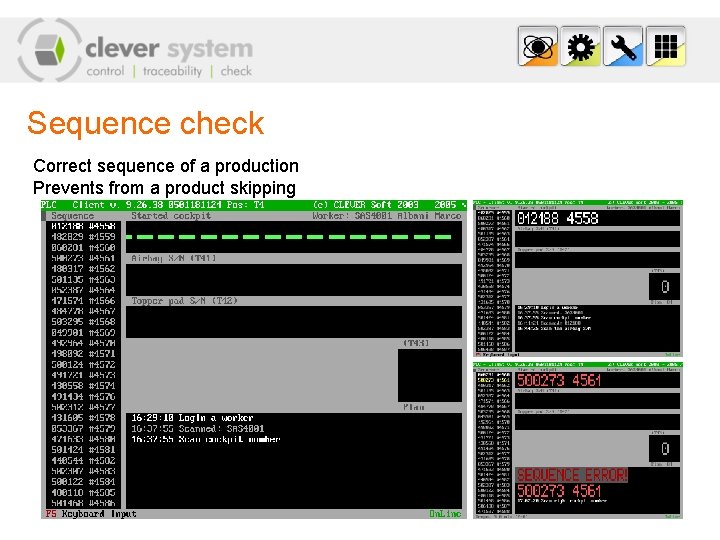Click the Started cockpit input field
Screen dimensions: 720x540
click(294, 237)
